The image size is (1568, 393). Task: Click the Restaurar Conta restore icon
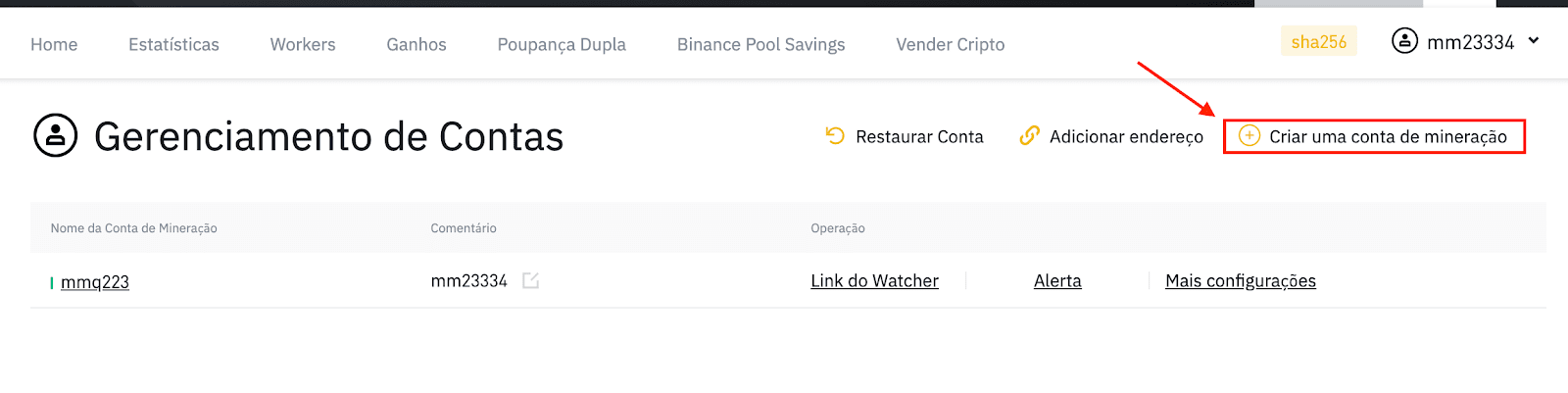coord(835,136)
